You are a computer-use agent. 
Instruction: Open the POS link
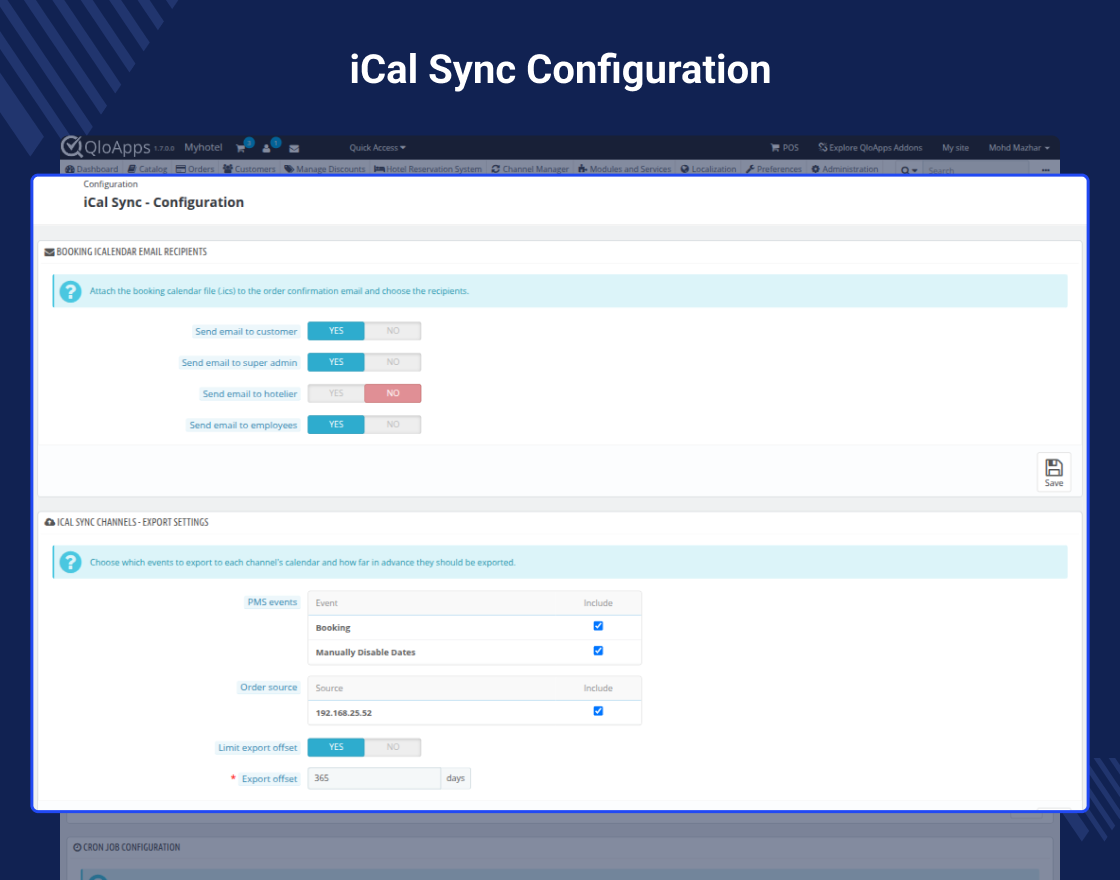click(x=784, y=148)
